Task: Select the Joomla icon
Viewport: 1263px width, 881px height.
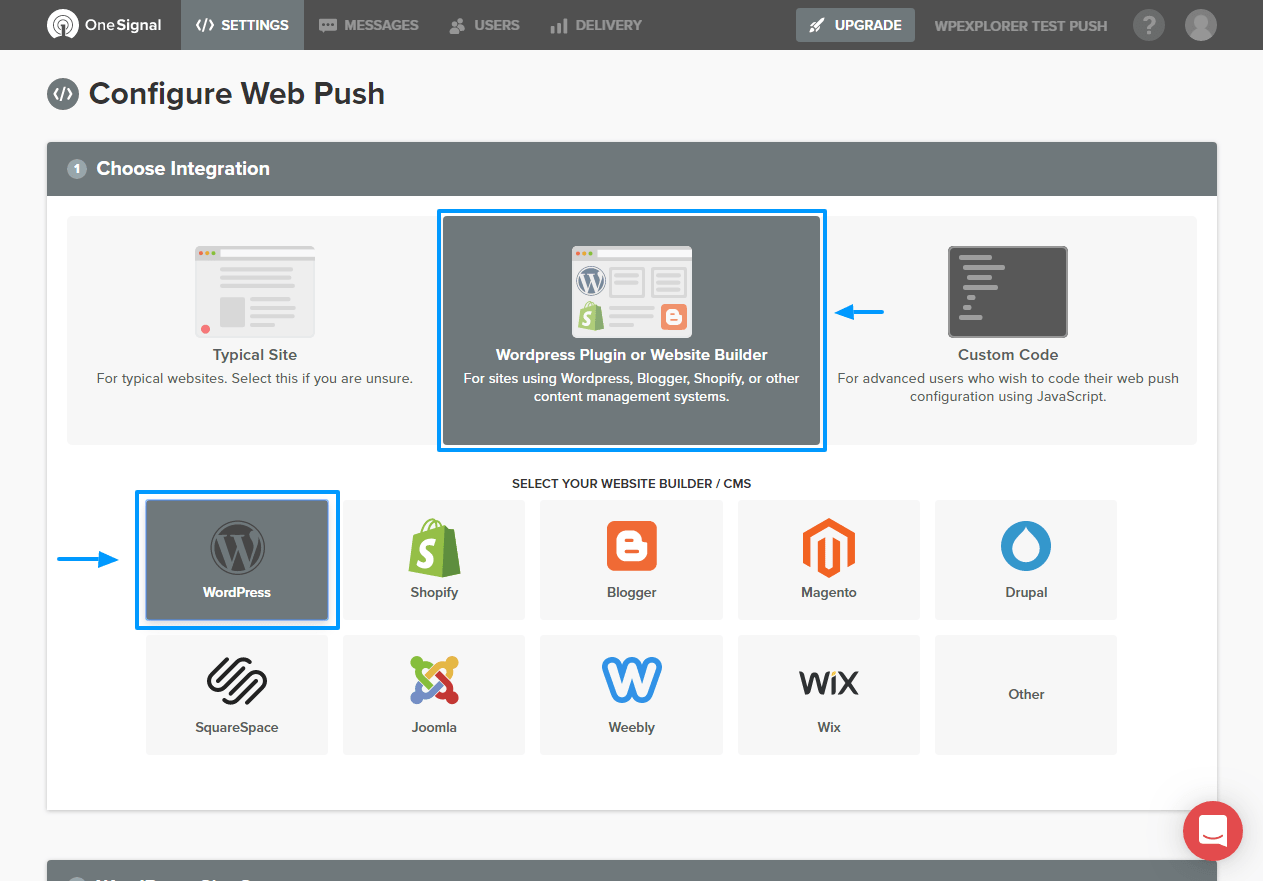Action: point(434,682)
